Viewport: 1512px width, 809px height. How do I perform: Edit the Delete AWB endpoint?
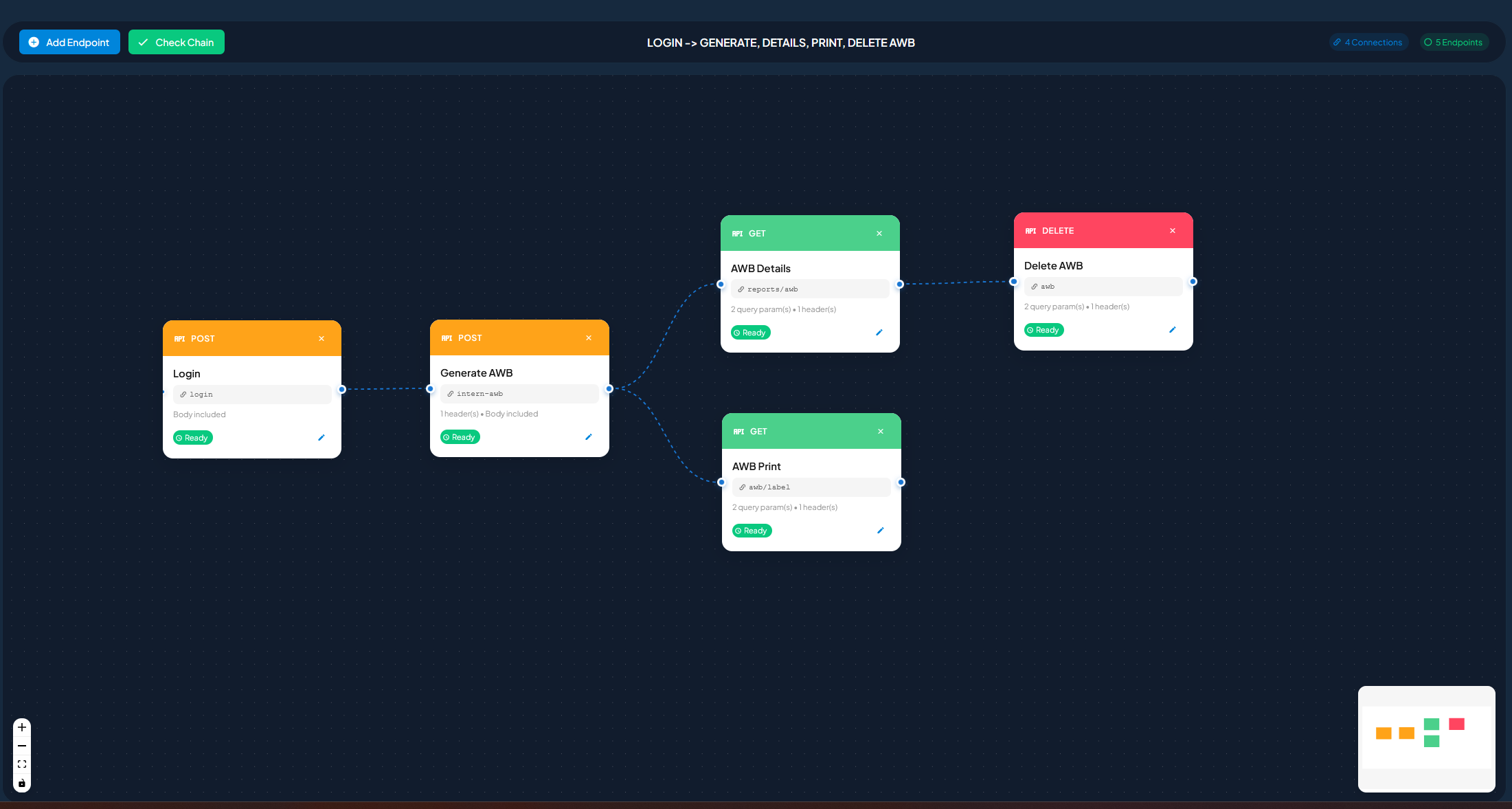click(x=1172, y=330)
